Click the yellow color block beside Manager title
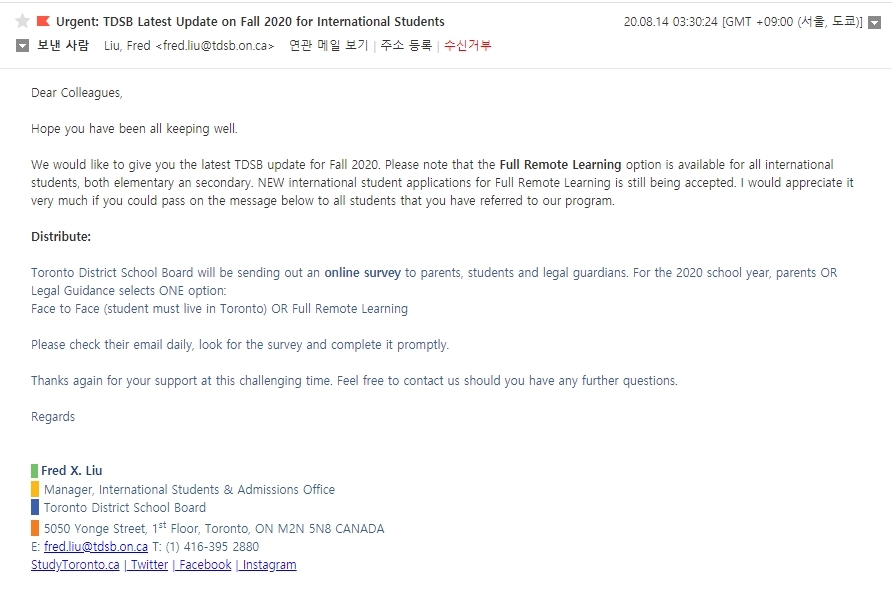 click(x=35, y=489)
